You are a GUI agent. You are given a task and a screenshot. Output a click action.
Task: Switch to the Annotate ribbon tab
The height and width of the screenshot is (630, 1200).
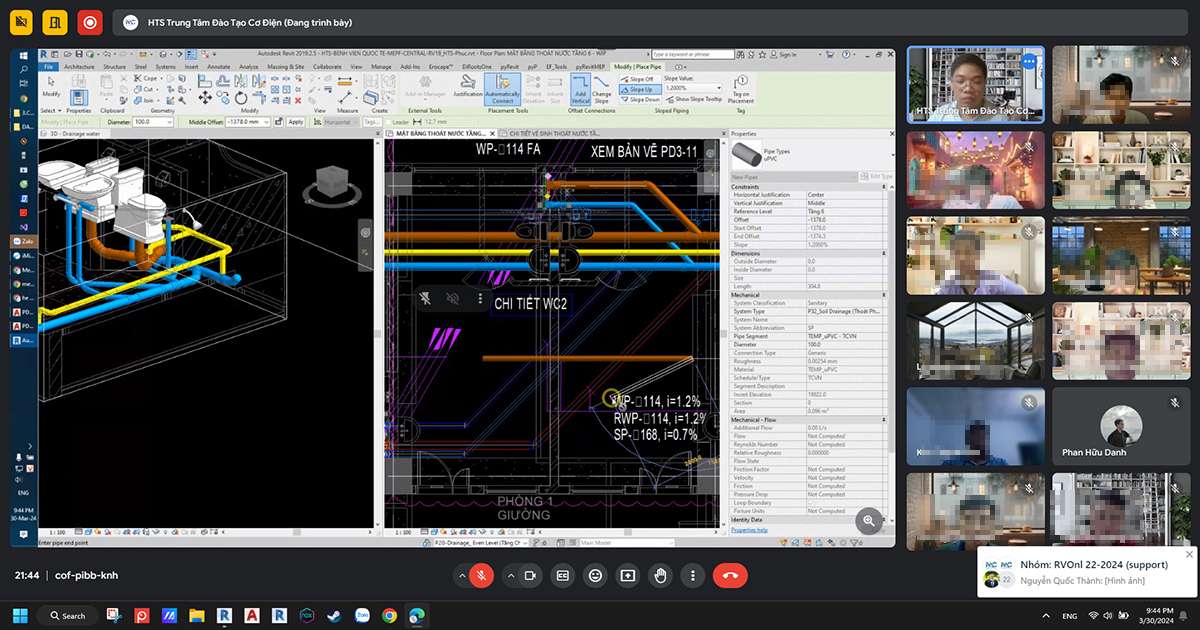(x=219, y=67)
